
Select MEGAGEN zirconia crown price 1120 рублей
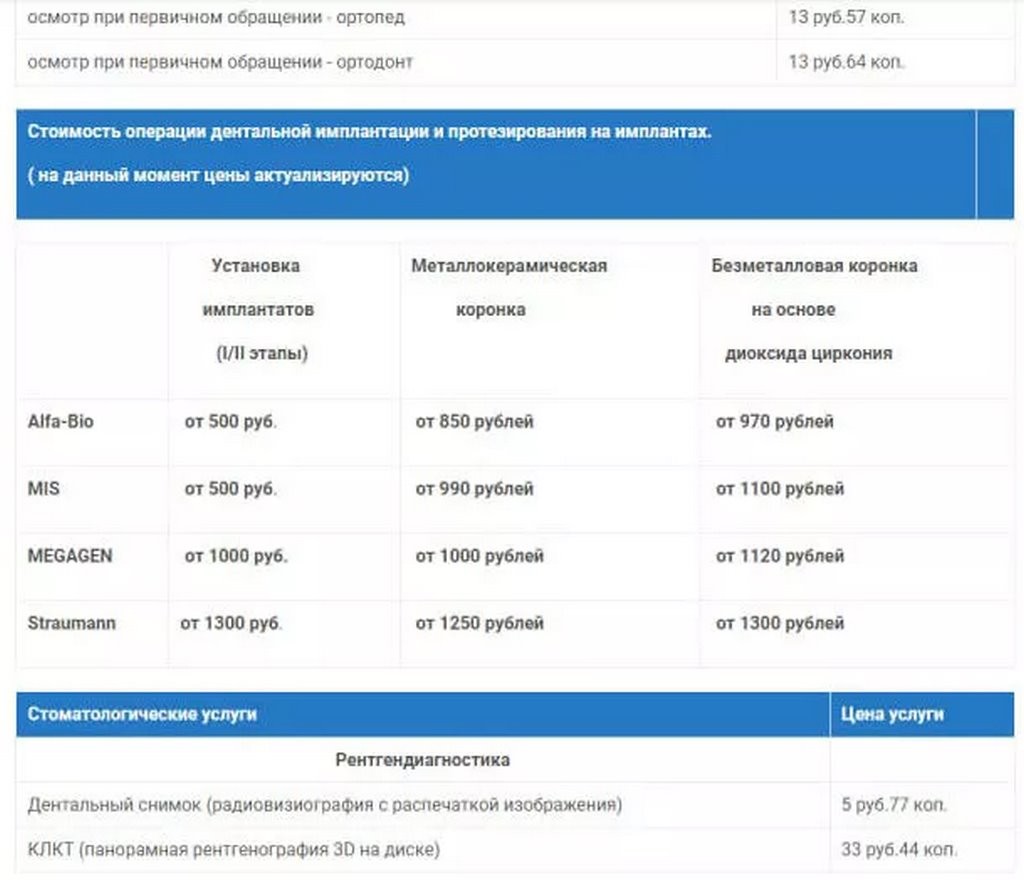(x=779, y=556)
